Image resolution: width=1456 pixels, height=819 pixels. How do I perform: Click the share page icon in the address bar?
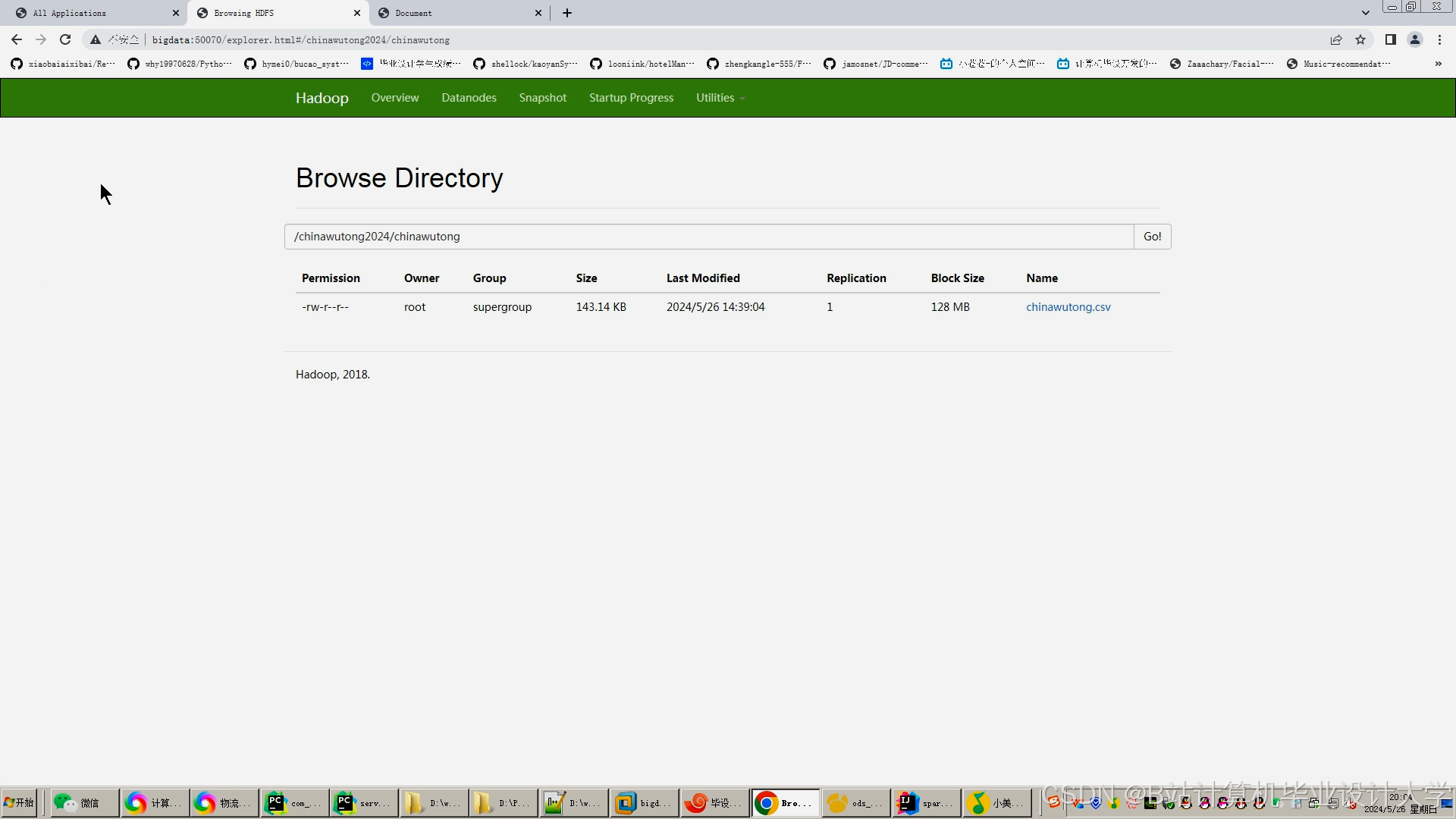(x=1336, y=39)
